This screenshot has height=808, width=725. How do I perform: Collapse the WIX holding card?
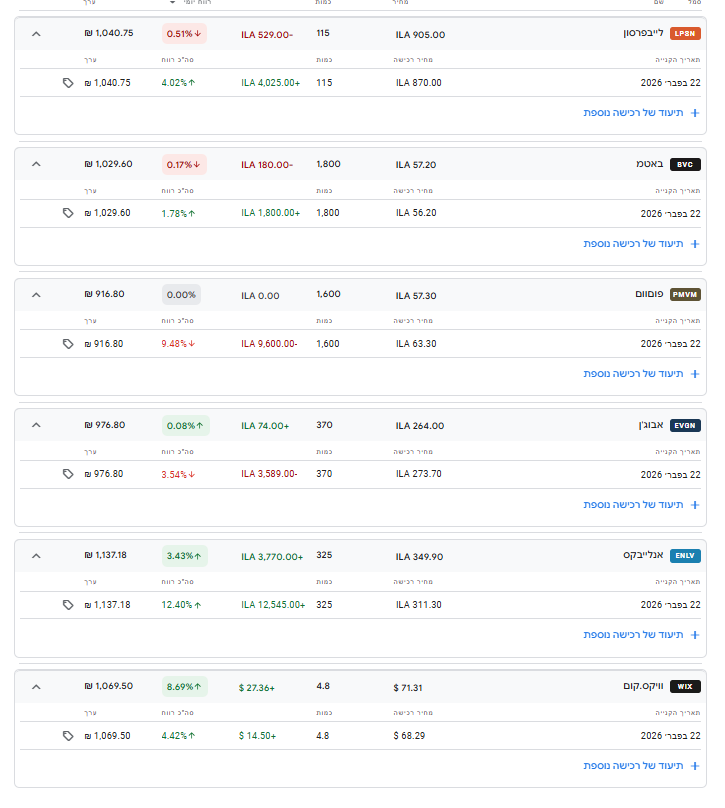point(36,687)
